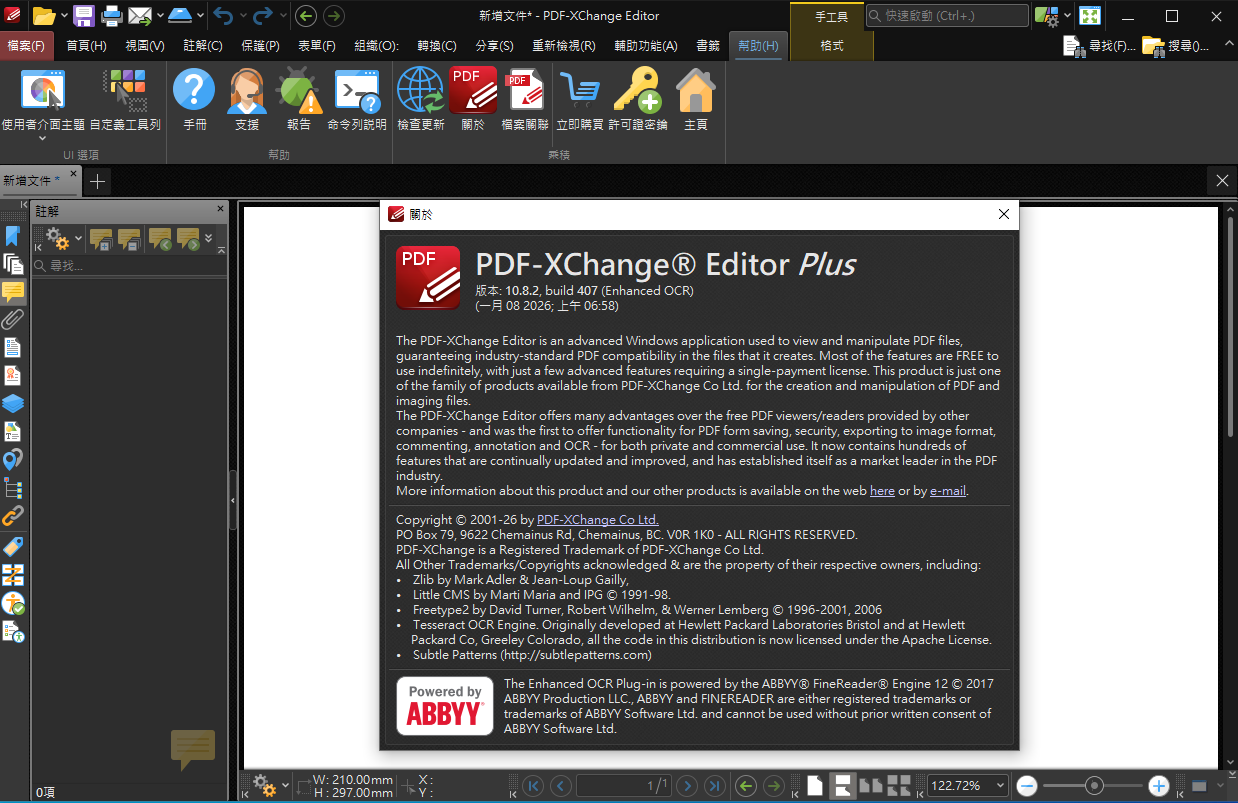Switch to the 註解 (Comment) ribbon tab
This screenshot has height=803, width=1238.
click(202, 46)
